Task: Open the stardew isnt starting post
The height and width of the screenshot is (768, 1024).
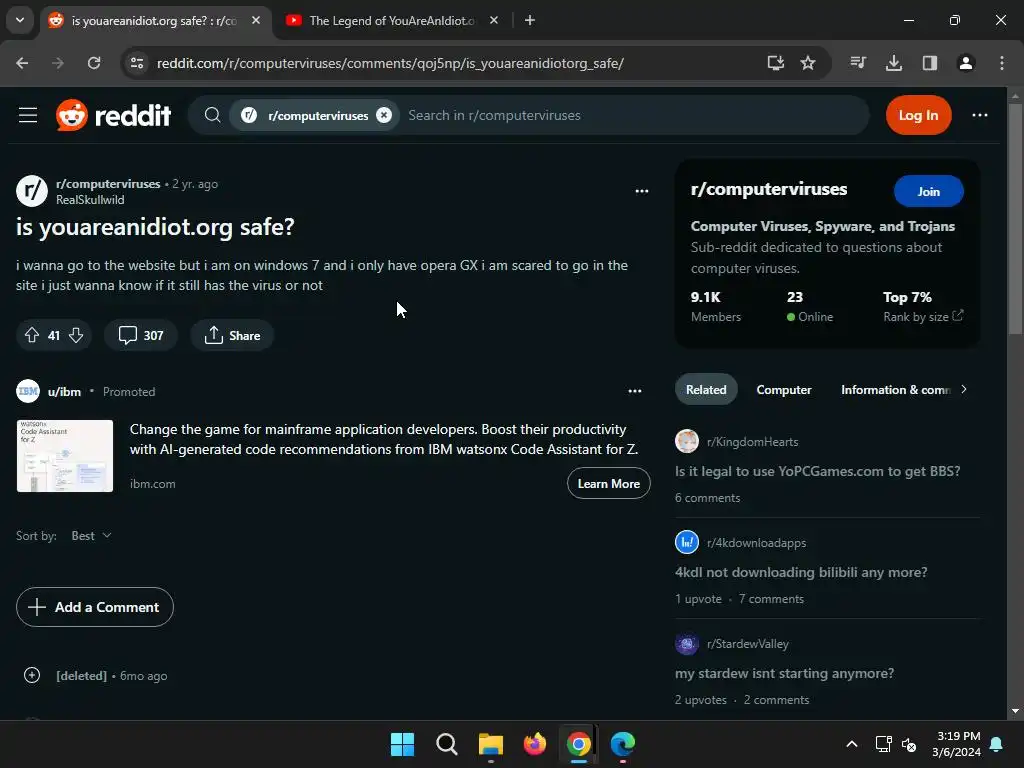Action: tap(784, 673)
